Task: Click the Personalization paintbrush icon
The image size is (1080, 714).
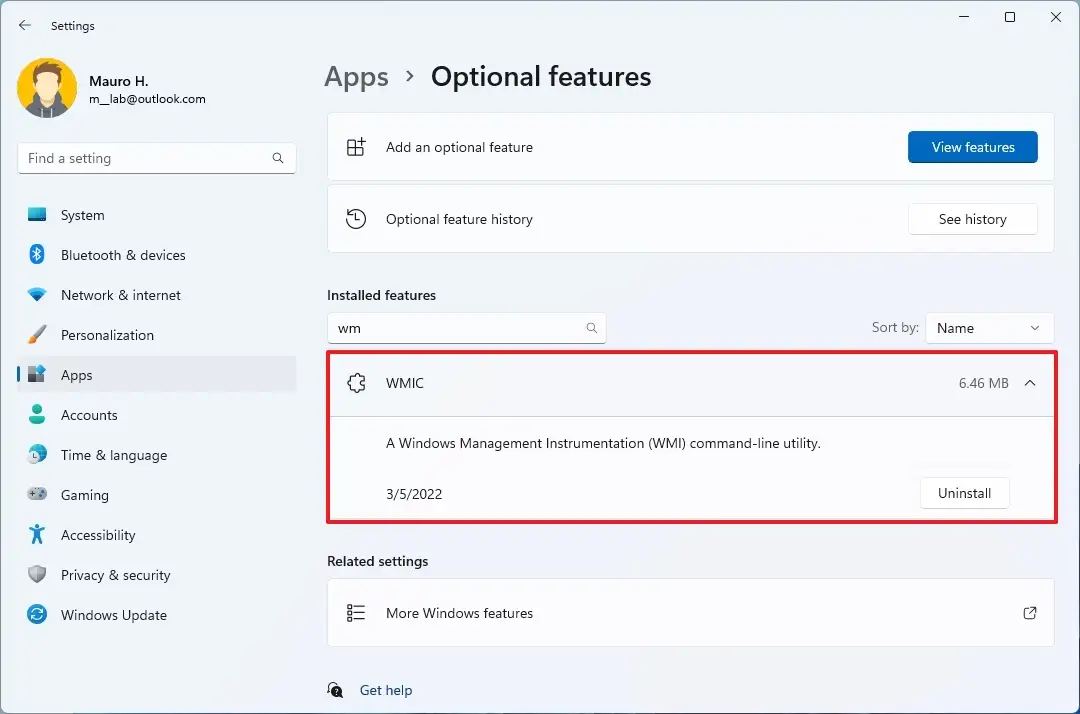Action: click(37, 335)
